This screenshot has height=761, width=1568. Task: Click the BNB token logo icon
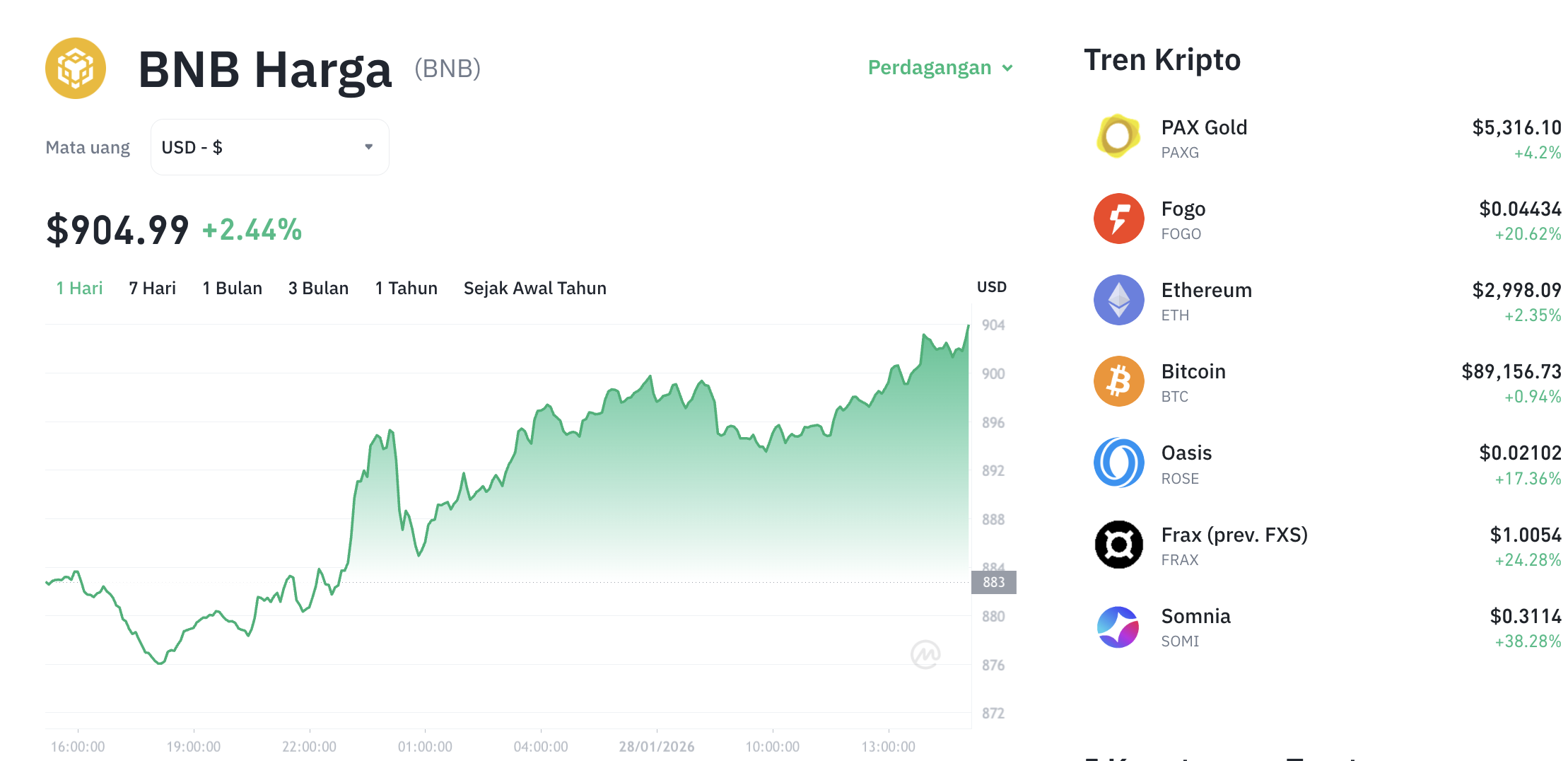click(x=76, y=68)
